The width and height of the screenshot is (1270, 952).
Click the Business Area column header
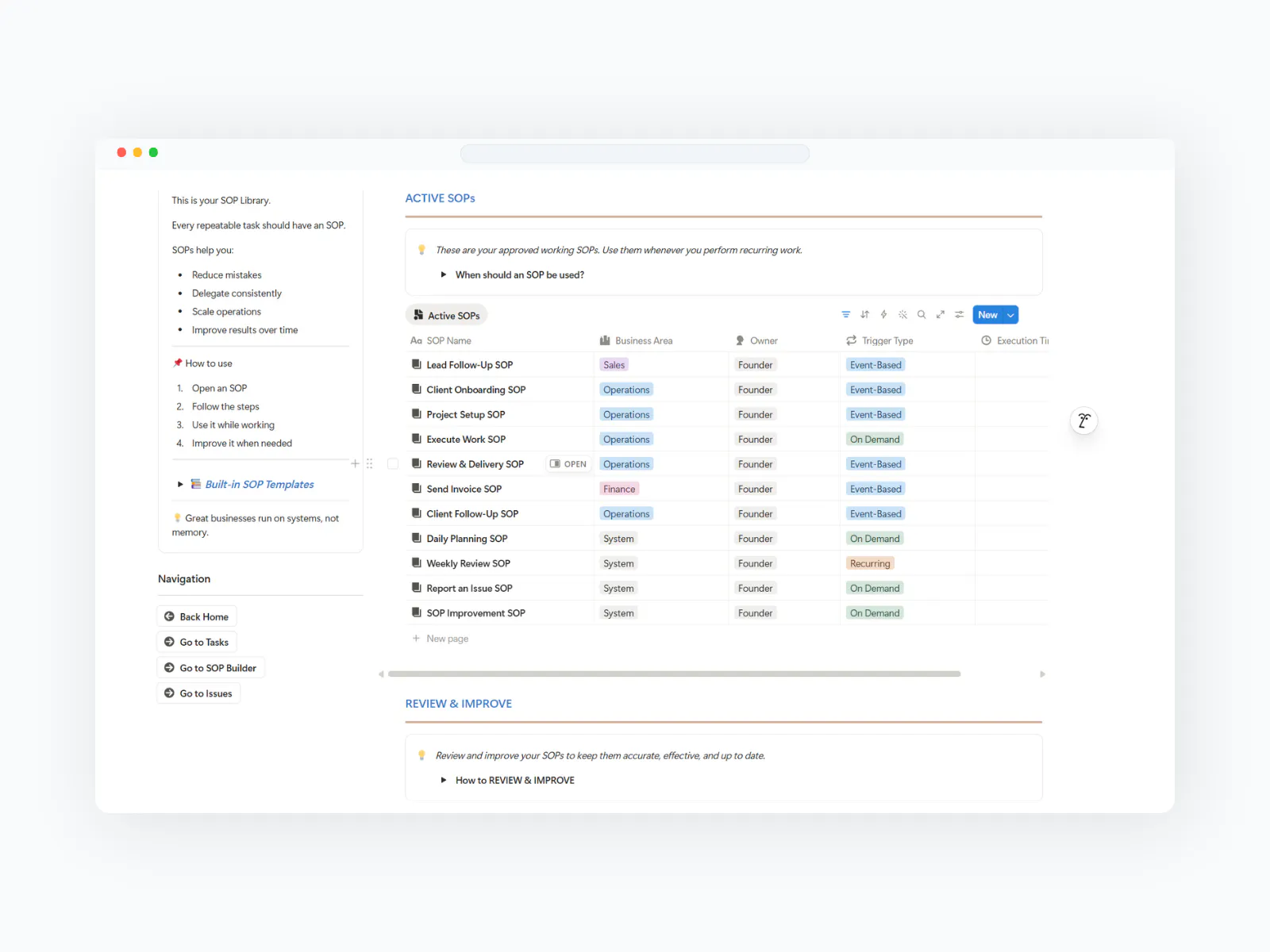click(637, 340)
